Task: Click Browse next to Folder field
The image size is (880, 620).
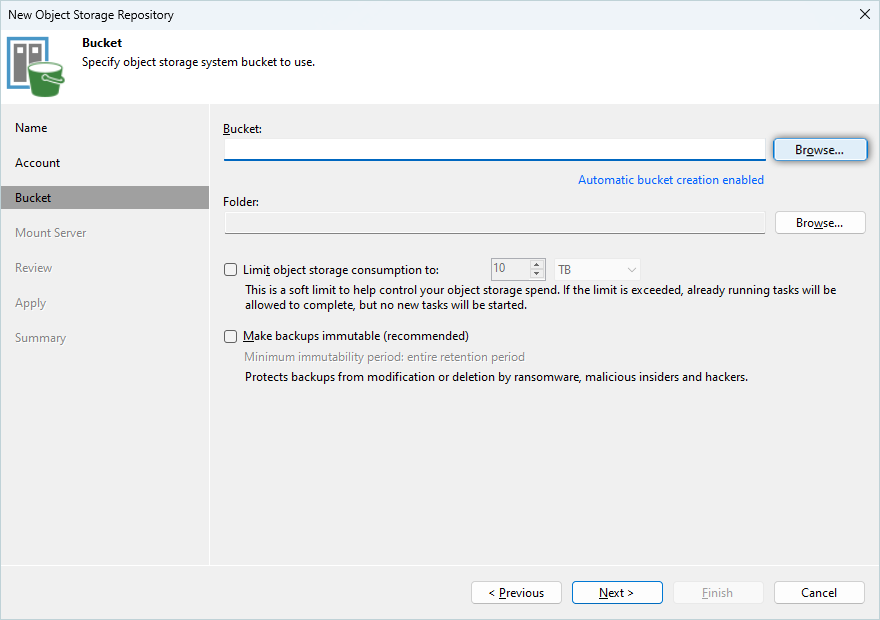Action: [819, 223]
